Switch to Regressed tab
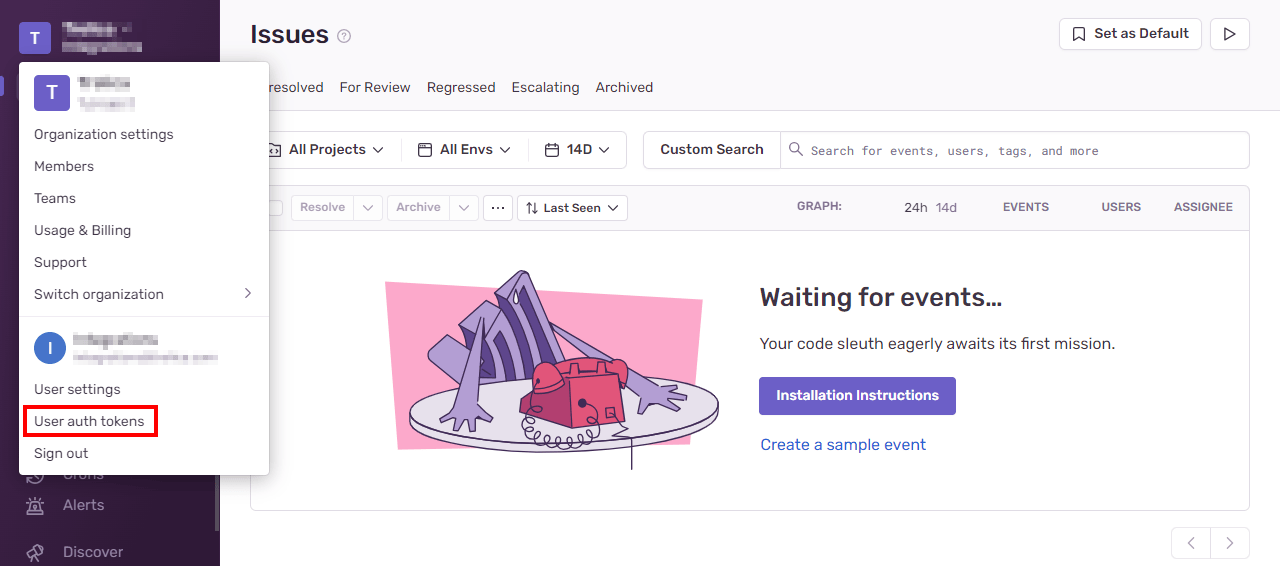 461,87
